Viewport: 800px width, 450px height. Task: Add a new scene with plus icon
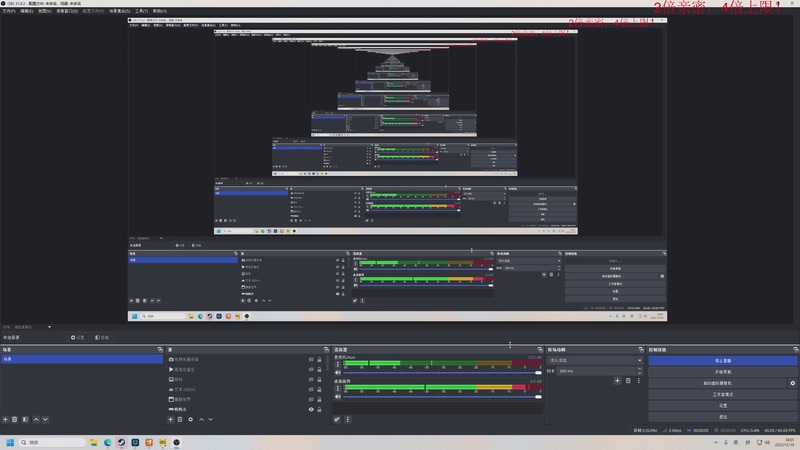click(5, 419)
